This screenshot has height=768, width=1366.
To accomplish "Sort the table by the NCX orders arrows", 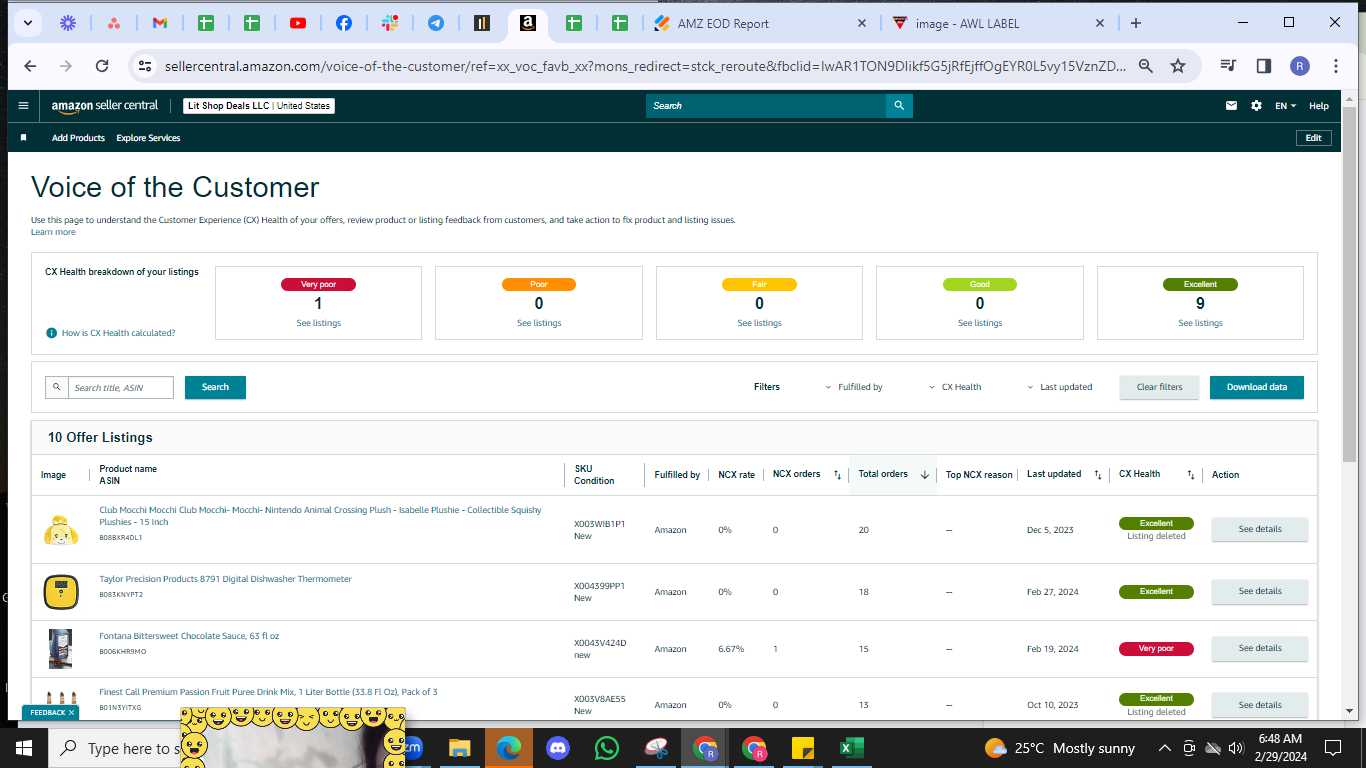I will [837, 475].
